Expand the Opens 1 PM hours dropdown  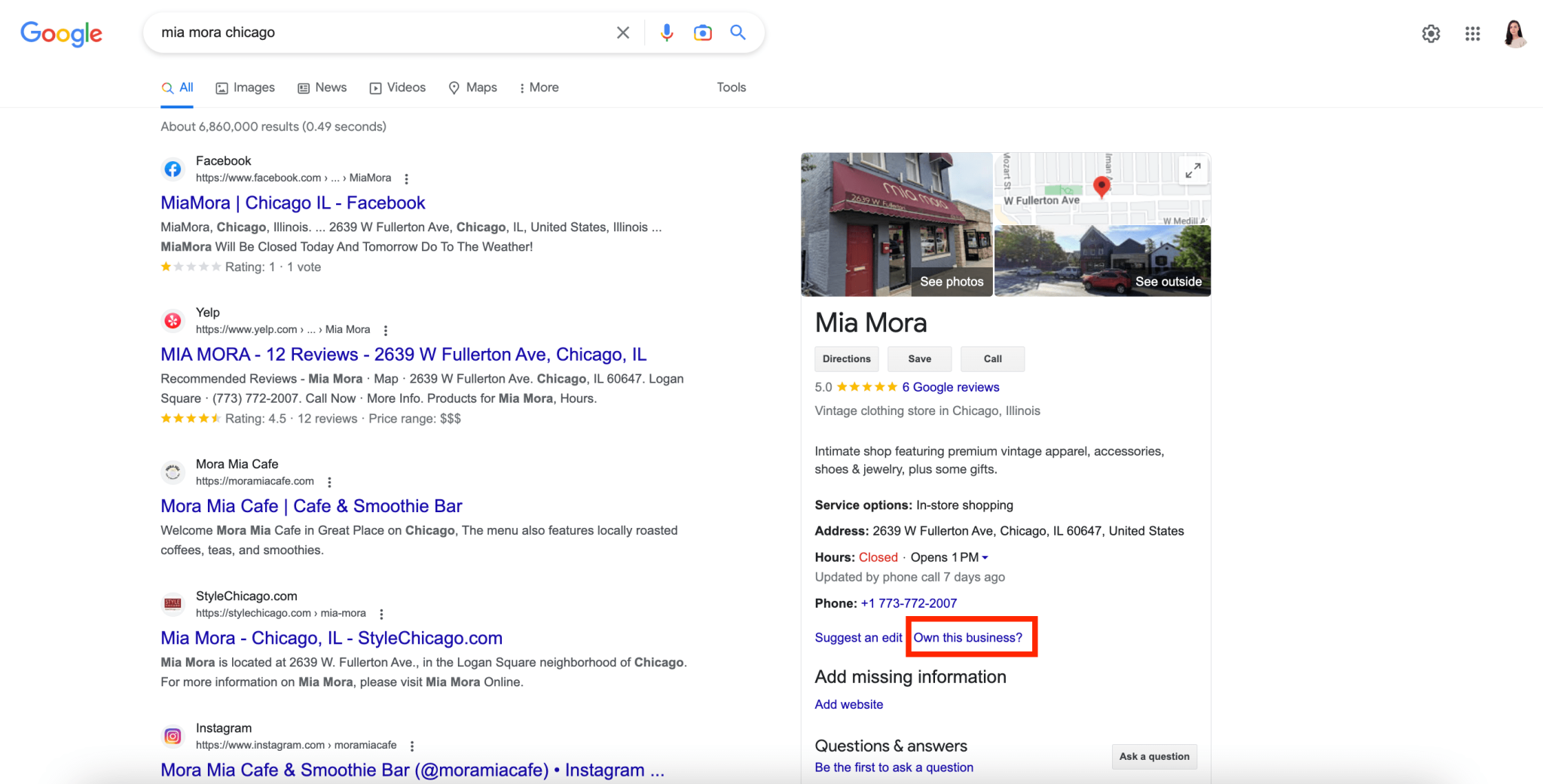click(986, 557)
